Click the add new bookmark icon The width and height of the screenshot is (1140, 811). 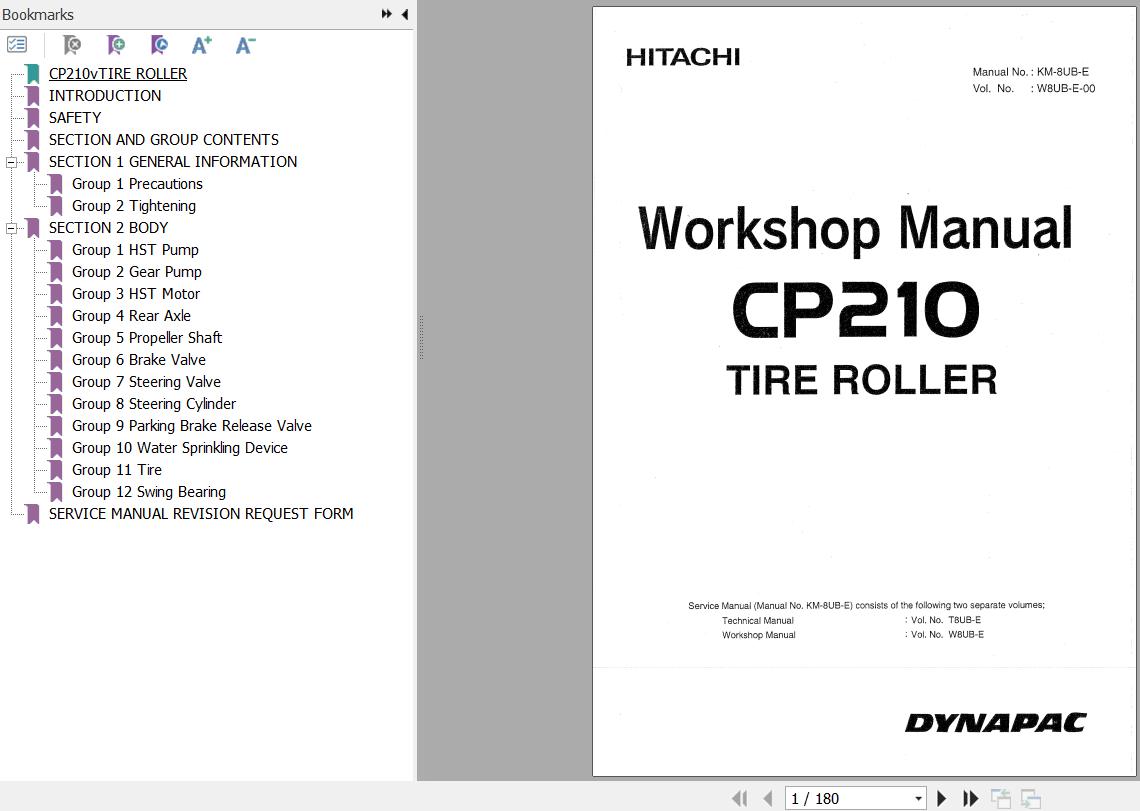(116, 45)
